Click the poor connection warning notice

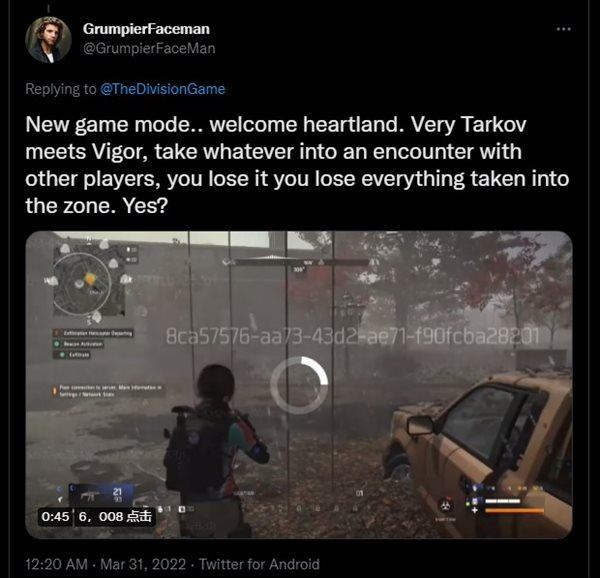[108, 391]
